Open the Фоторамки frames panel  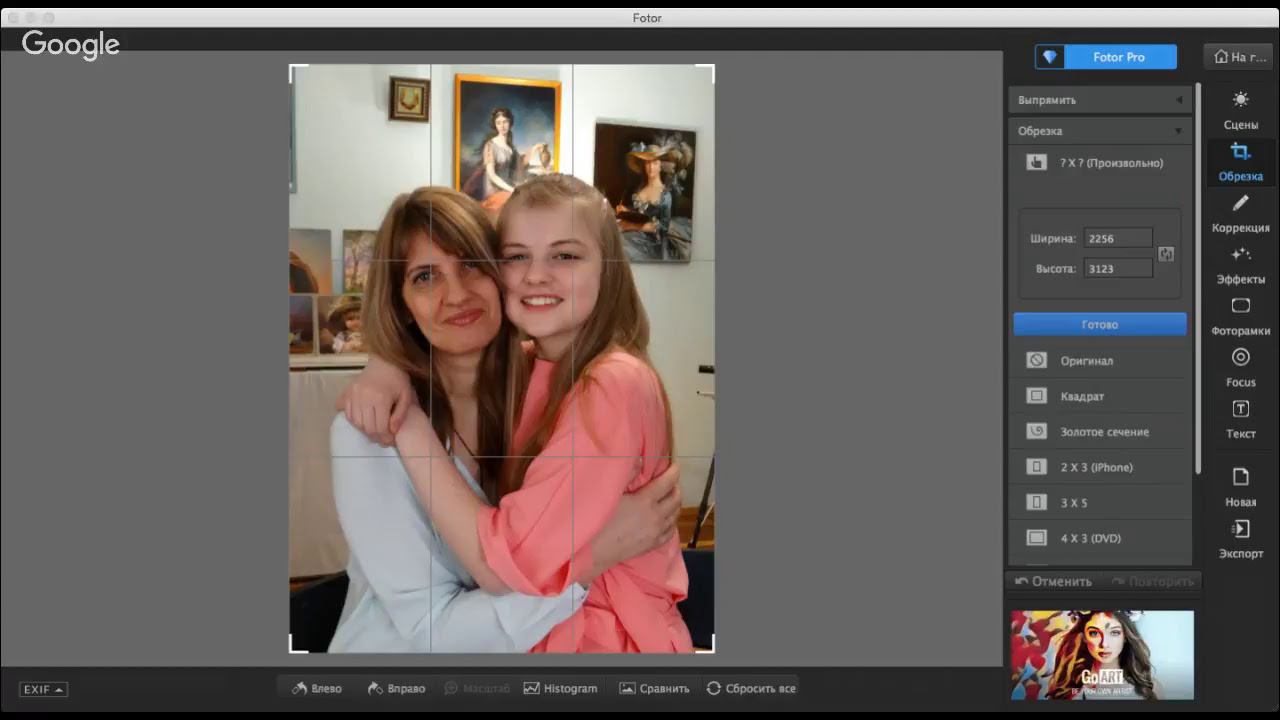click(x=1240, y=317)
